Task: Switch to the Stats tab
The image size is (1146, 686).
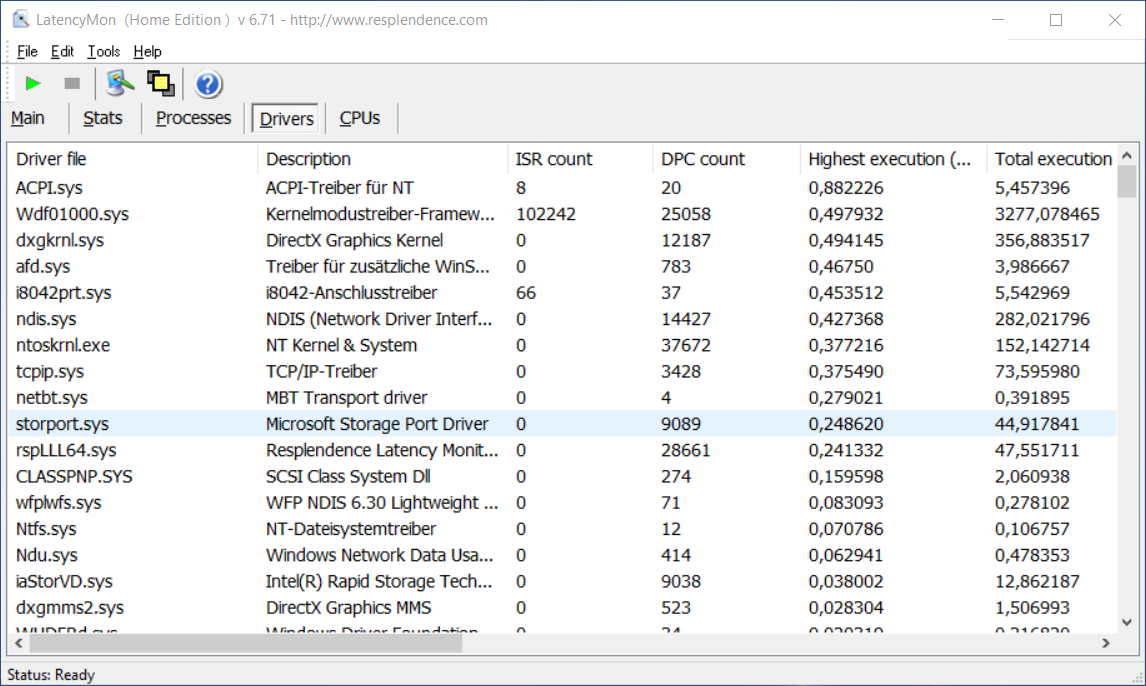Action: pos(103,118)
